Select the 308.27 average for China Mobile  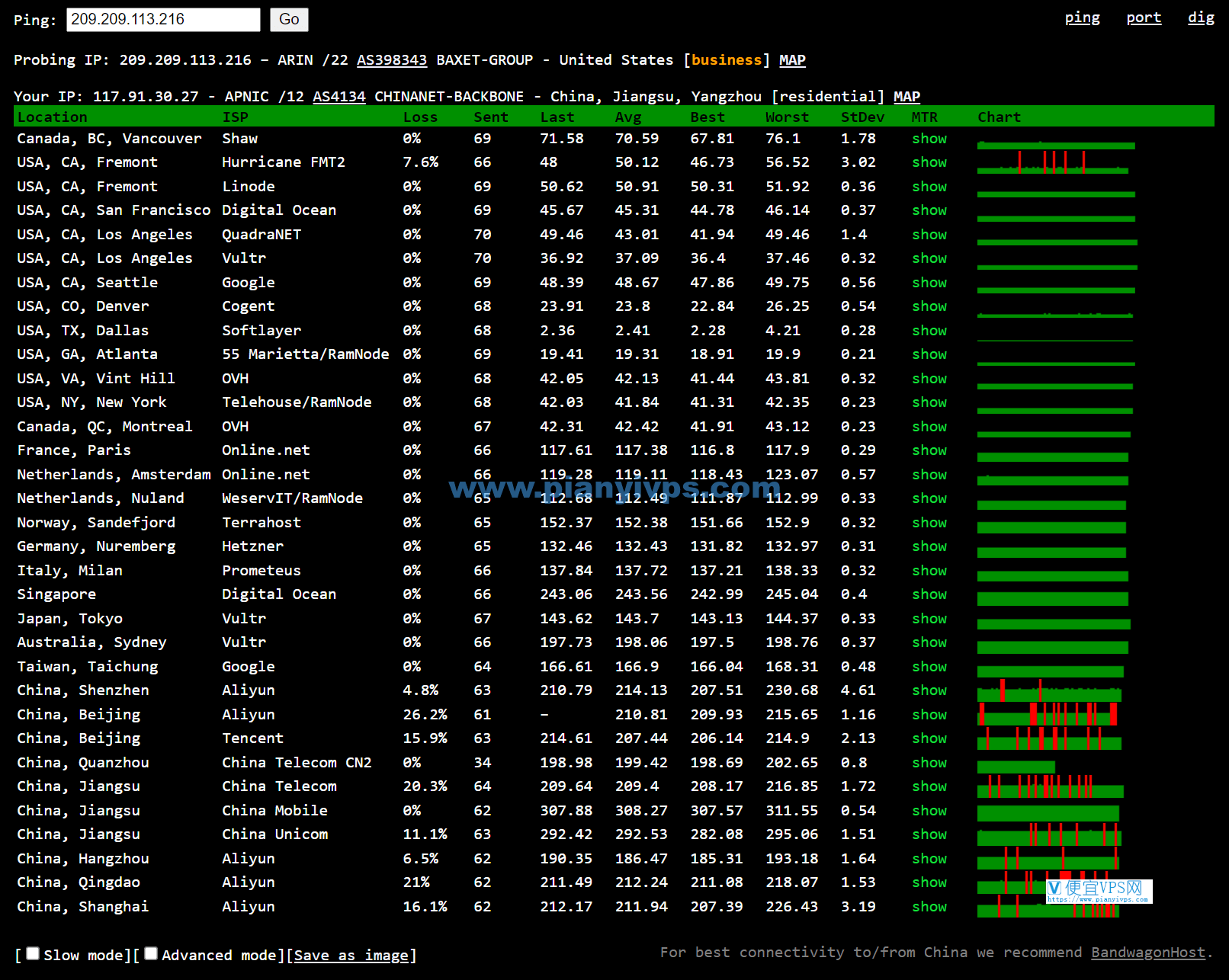(641, 811)
